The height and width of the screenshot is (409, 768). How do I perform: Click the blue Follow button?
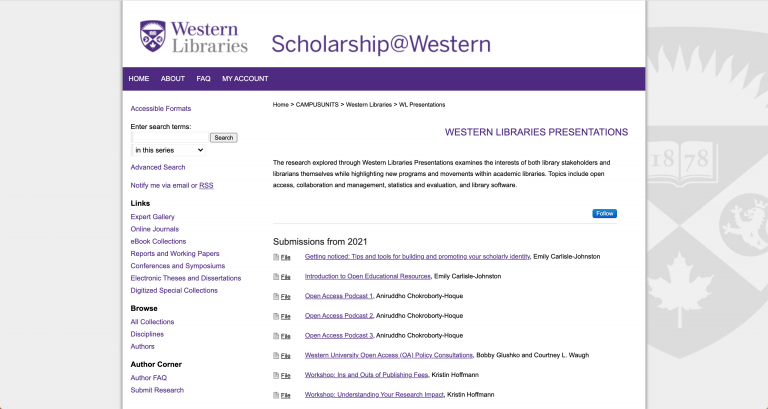(x=604, y=213)
